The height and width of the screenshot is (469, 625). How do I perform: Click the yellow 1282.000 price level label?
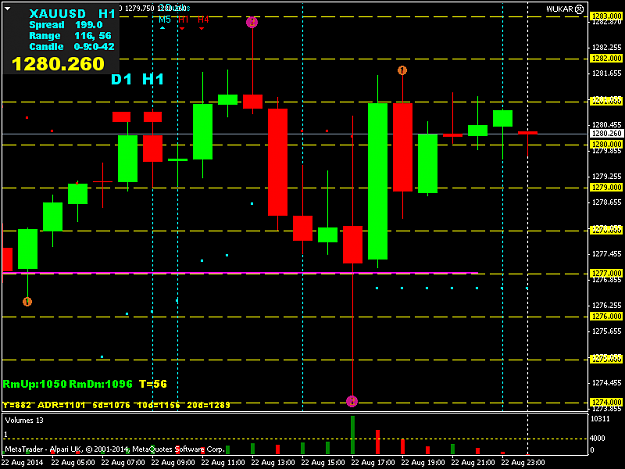click(606, 58)
